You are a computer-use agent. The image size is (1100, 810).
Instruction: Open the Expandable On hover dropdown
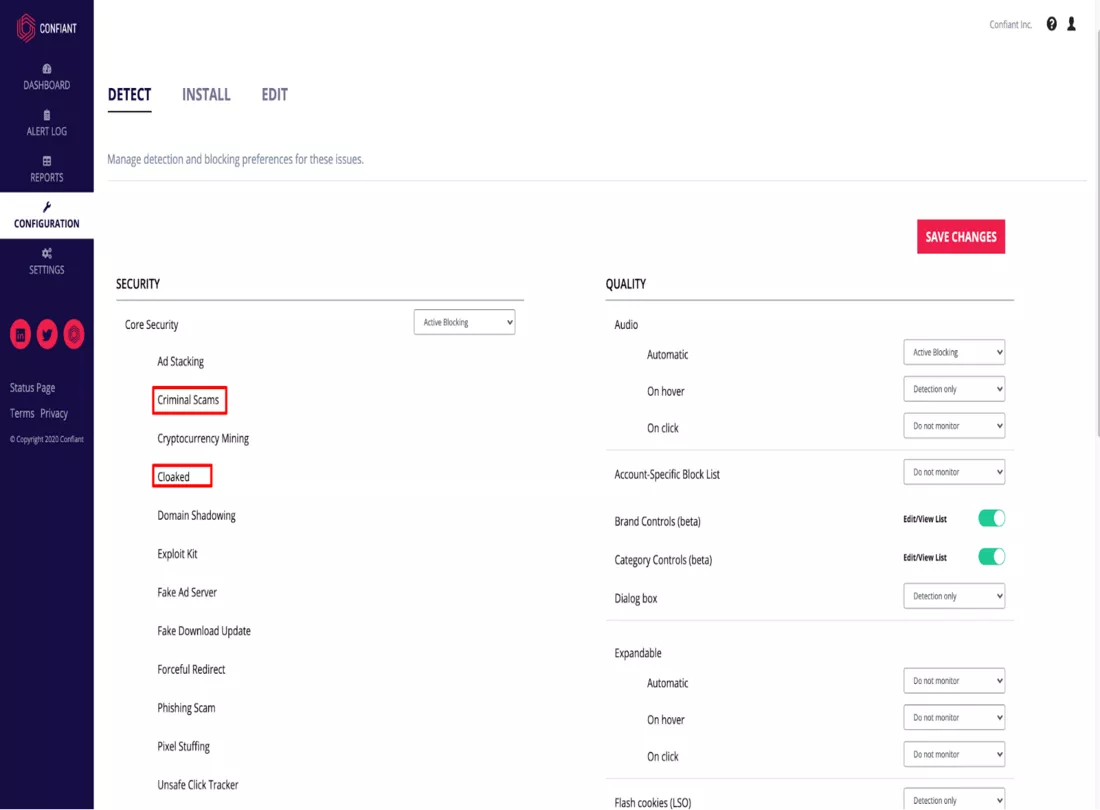(954, 717)
